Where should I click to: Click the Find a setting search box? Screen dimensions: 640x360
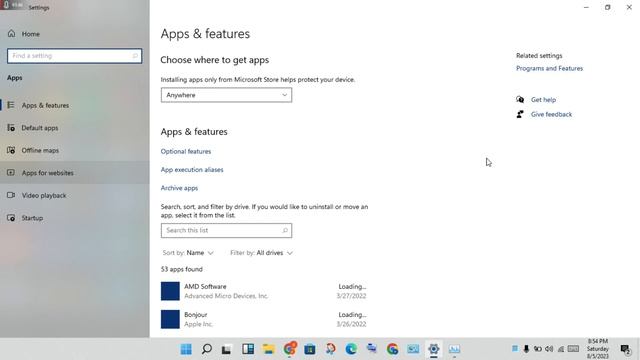point(74,56)
